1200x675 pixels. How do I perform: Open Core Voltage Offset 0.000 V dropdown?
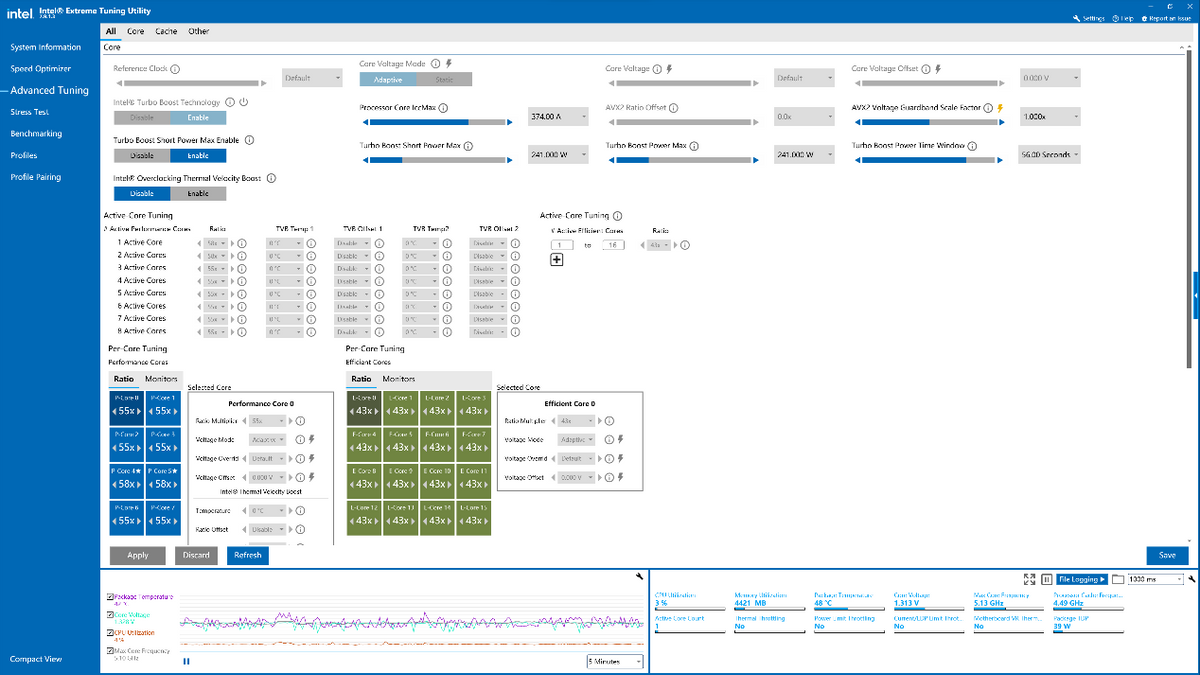point(1049,78)
